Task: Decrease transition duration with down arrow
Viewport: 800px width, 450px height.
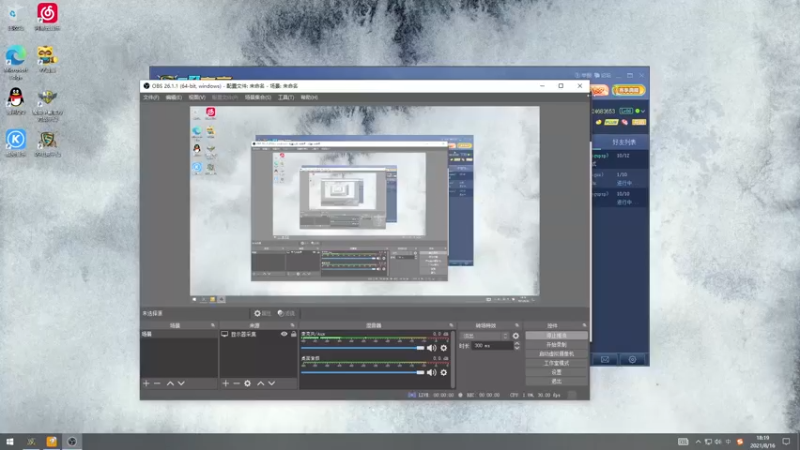Action: [x=517, y=348]
